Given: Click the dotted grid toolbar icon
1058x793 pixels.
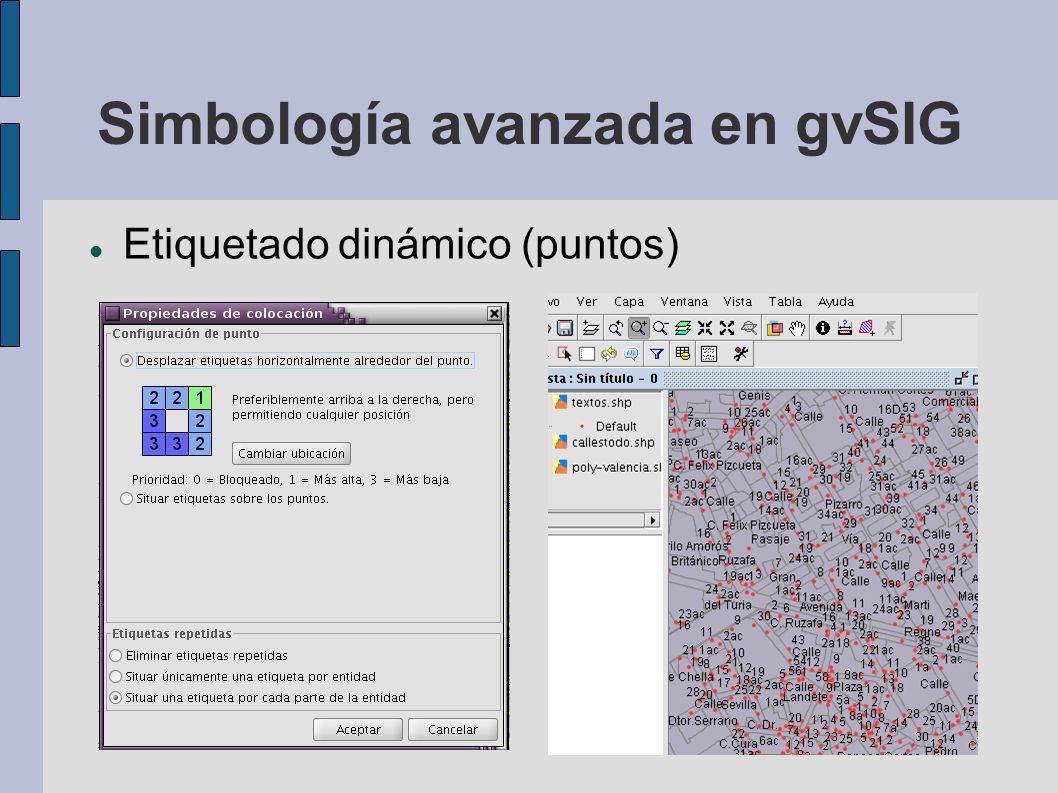Looking at the screenshot, I should [x=708, y=354].
